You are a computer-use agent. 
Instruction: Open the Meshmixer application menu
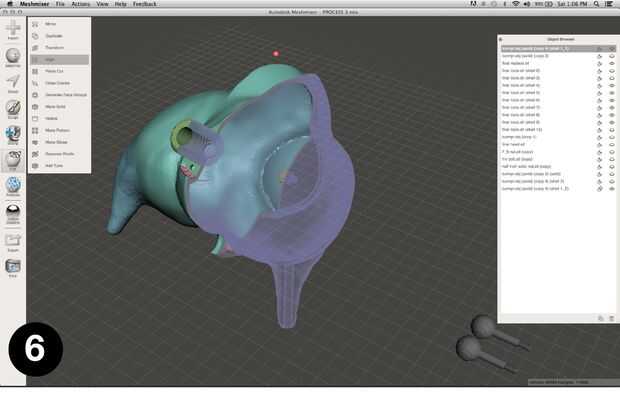(x=34, y=4)
